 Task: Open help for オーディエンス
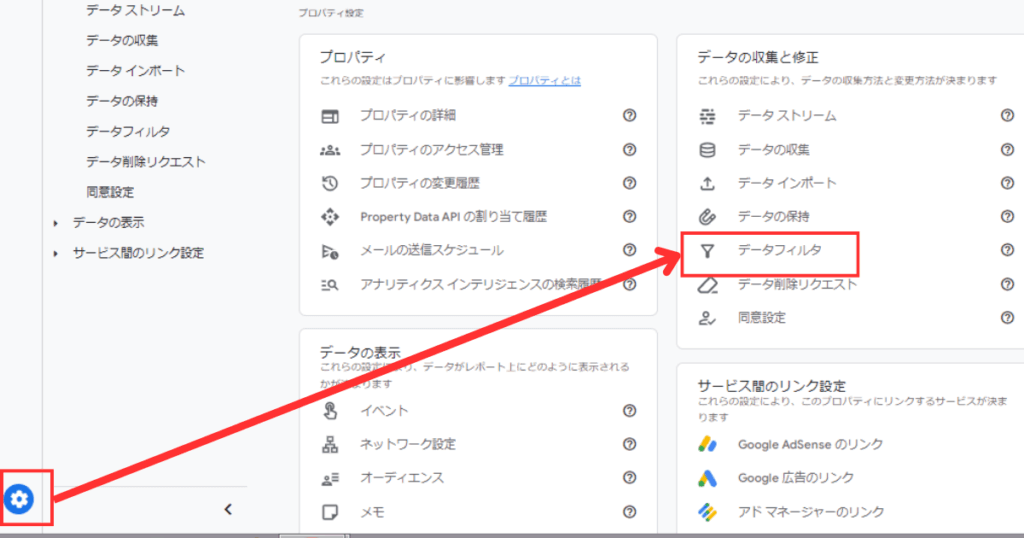coord(630,478)
